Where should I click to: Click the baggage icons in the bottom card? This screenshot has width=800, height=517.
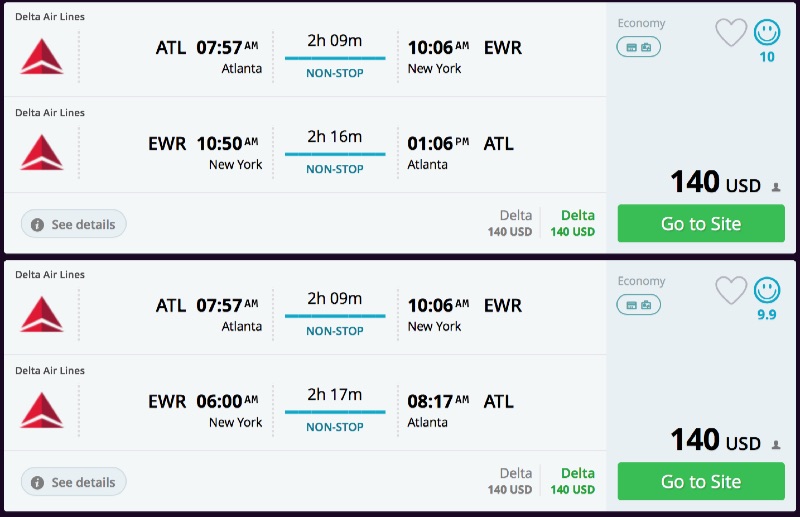[639, 305]
